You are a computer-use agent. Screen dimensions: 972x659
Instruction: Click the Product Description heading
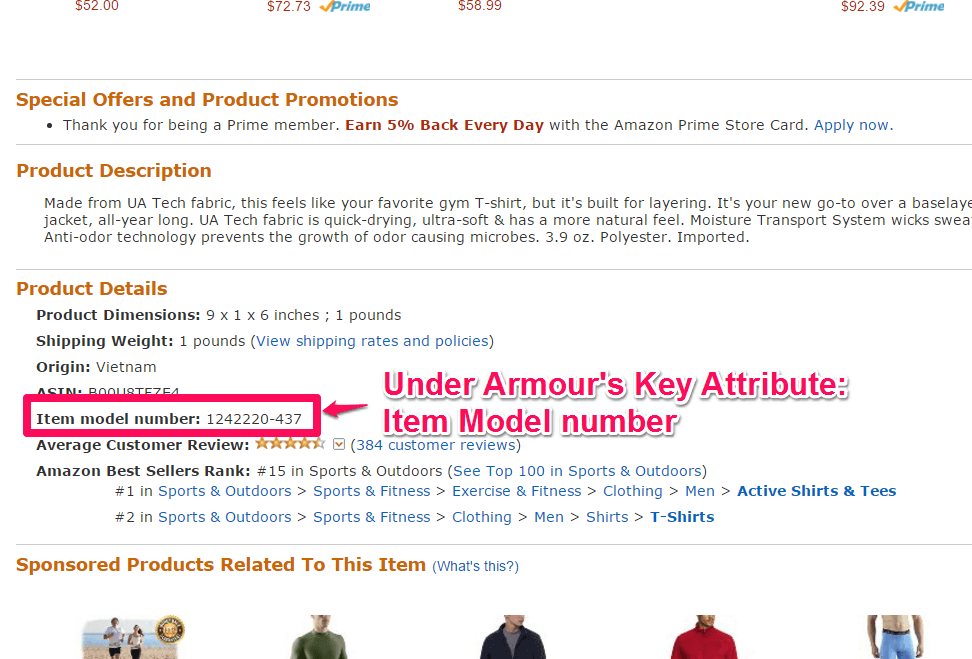pyautogui.click(x=114, y=170)
